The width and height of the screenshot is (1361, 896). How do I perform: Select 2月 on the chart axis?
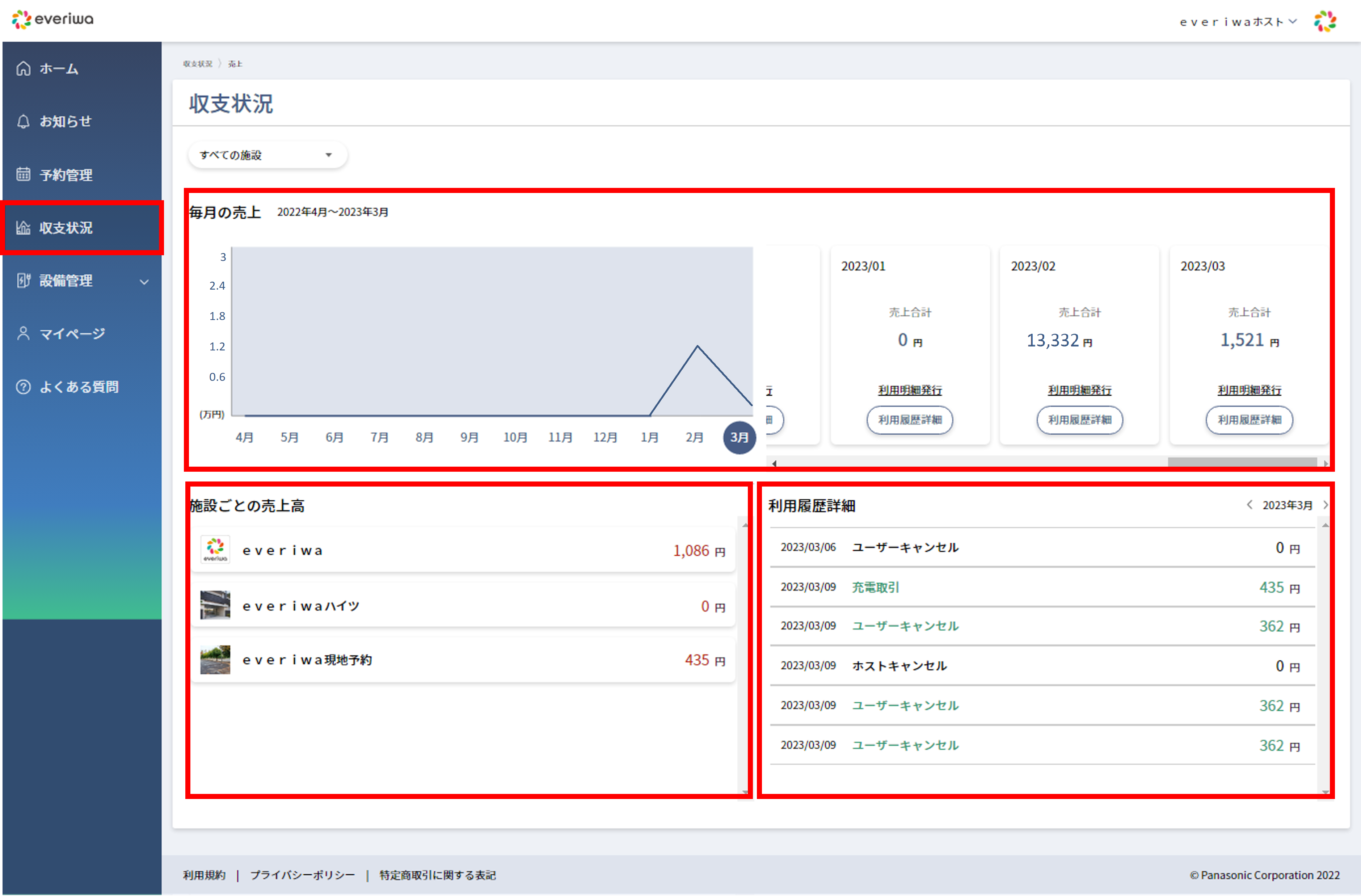pyautogui.click(x=694, y=437)
